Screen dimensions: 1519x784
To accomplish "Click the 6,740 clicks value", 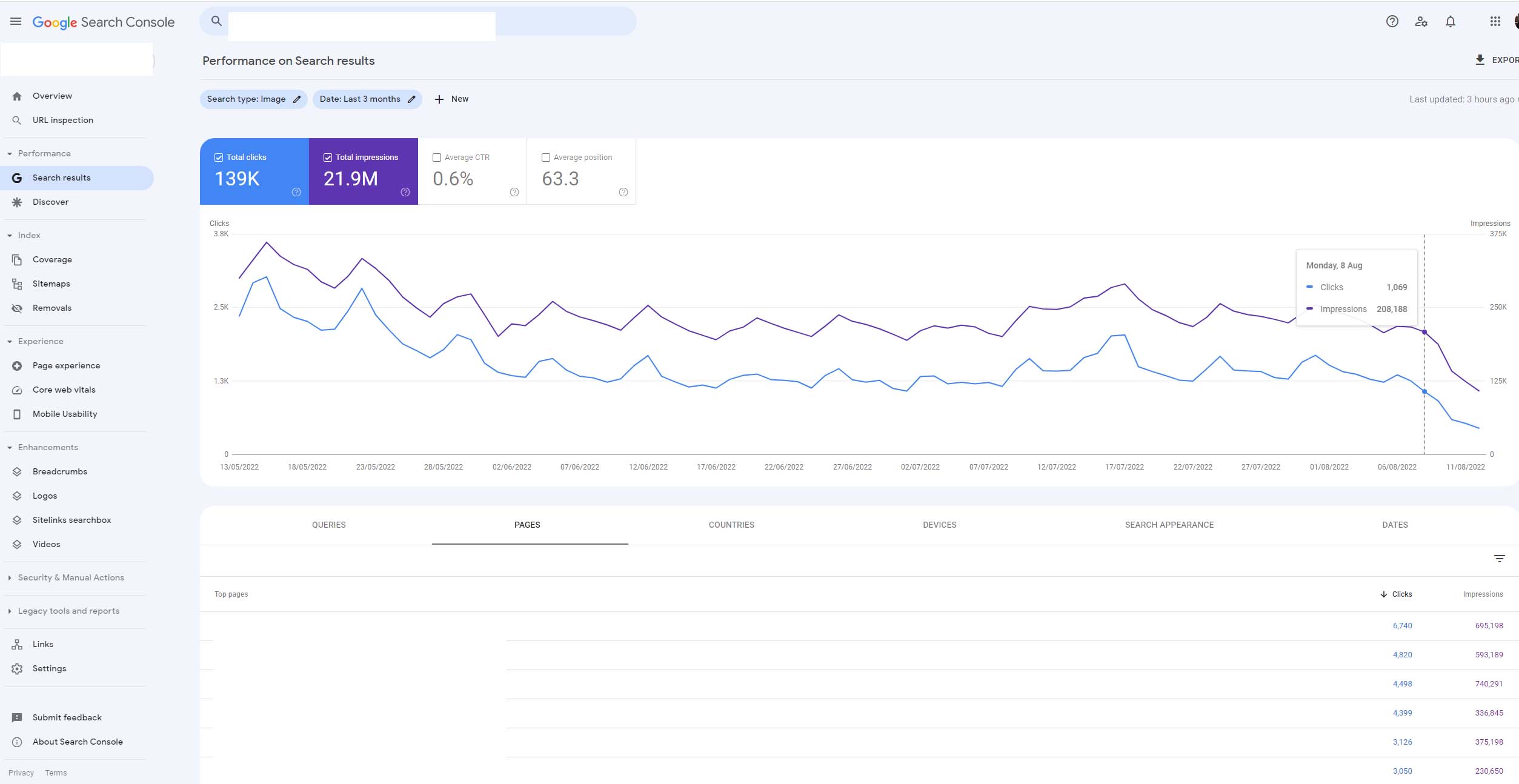I will coord(1402,626).
